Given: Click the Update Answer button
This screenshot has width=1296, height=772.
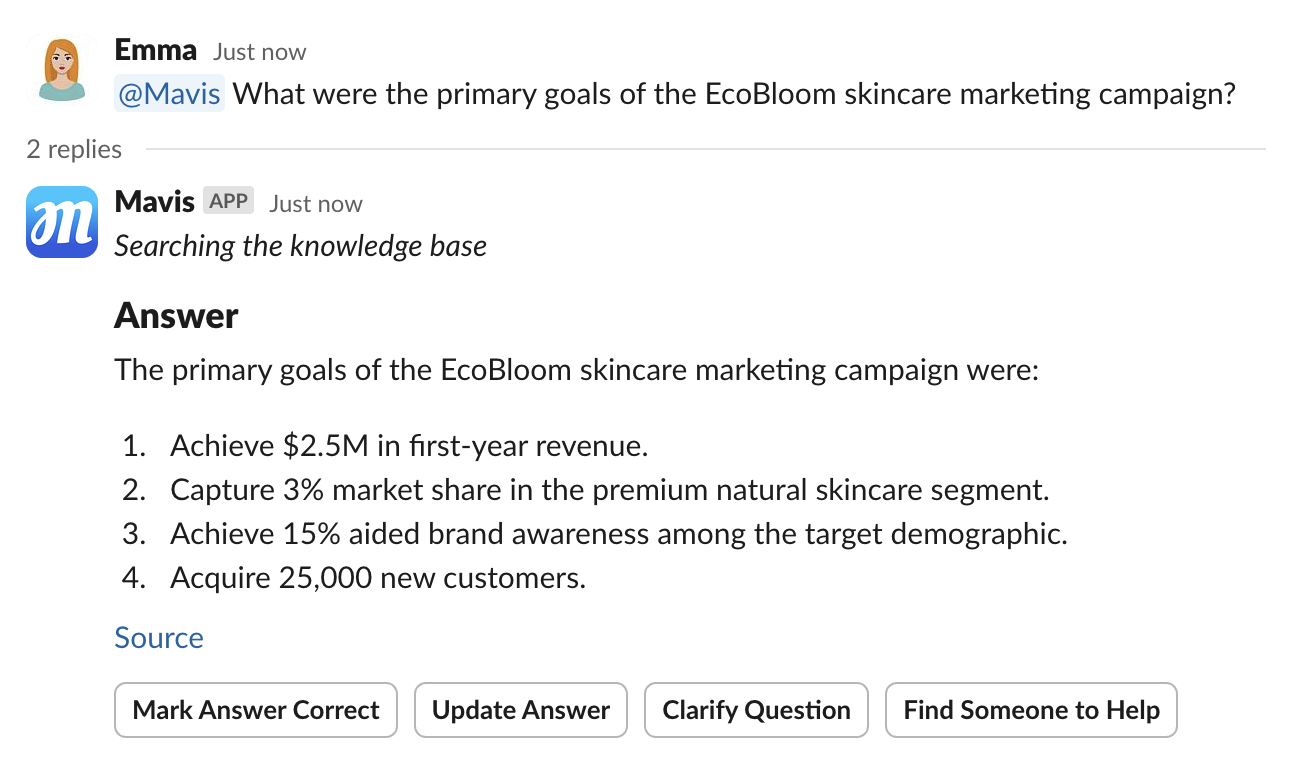Looking at the screenshot, I should coord(520,710).
